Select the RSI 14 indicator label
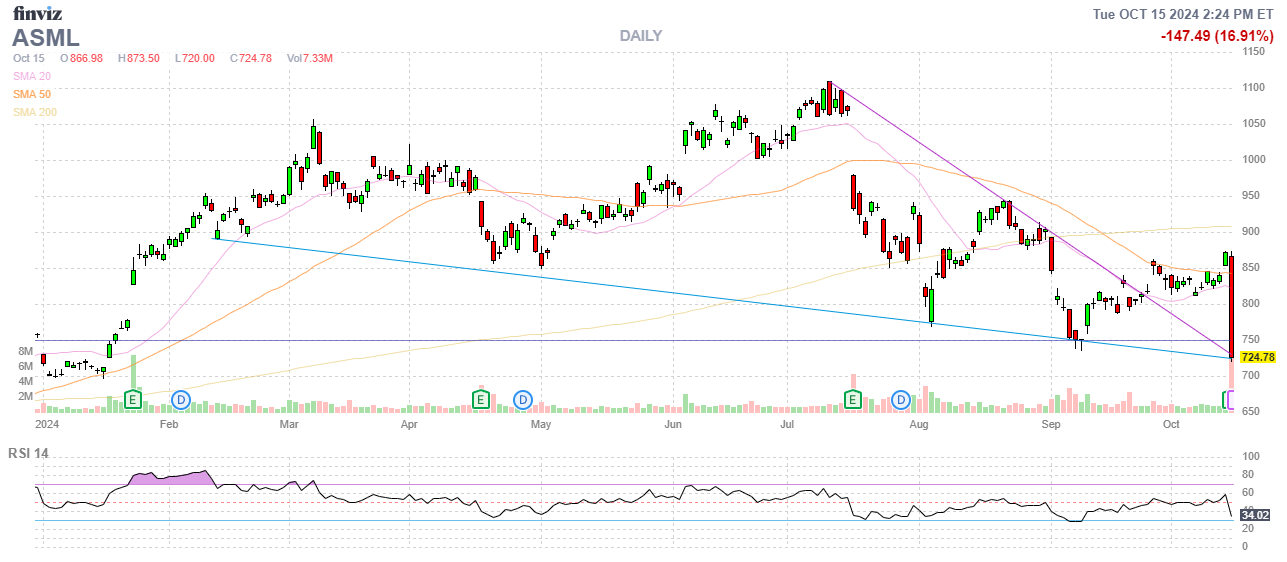The height and width of the screenshot is (562, 1287). 29,453
